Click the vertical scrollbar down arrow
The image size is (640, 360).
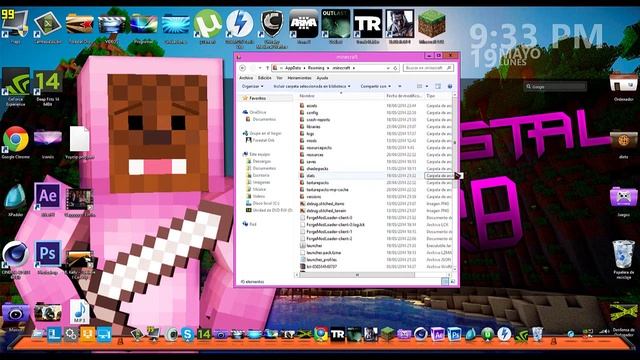tap(454, 269)
